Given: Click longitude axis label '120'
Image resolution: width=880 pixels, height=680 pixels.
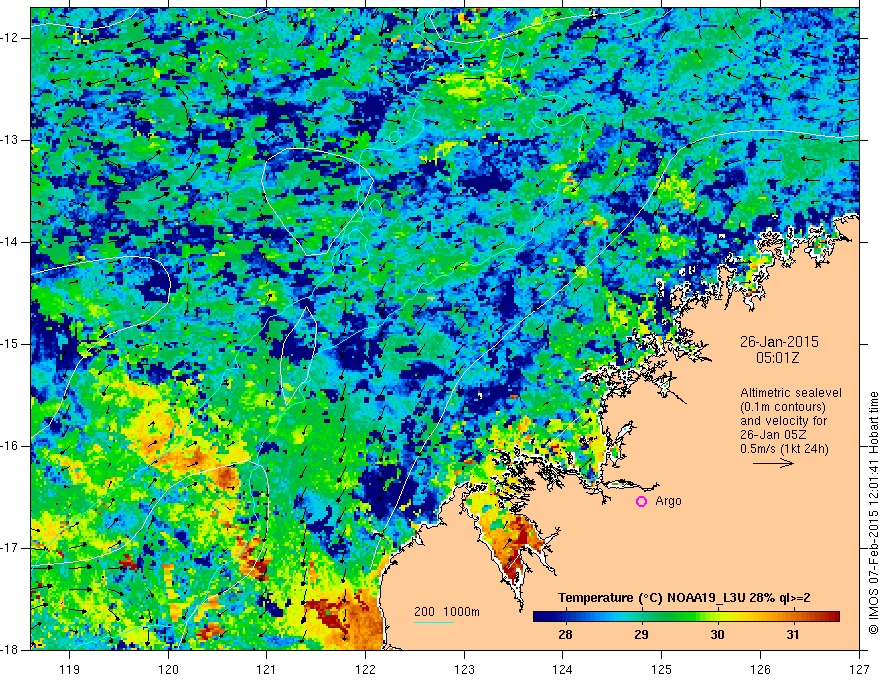Looking at the screenshot, I should [x=168, y=669].
